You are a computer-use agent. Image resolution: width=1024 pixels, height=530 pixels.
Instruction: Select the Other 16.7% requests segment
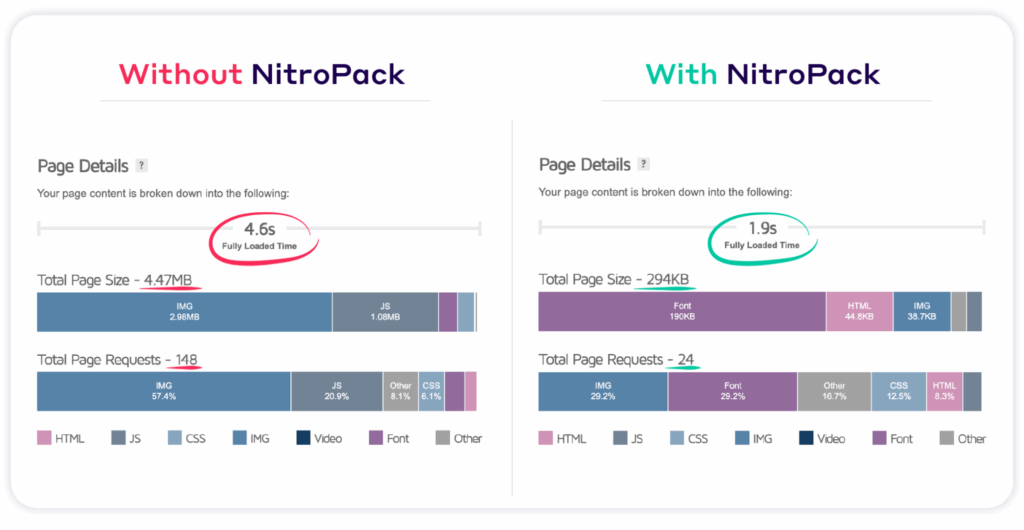click(x=835, y=392)
